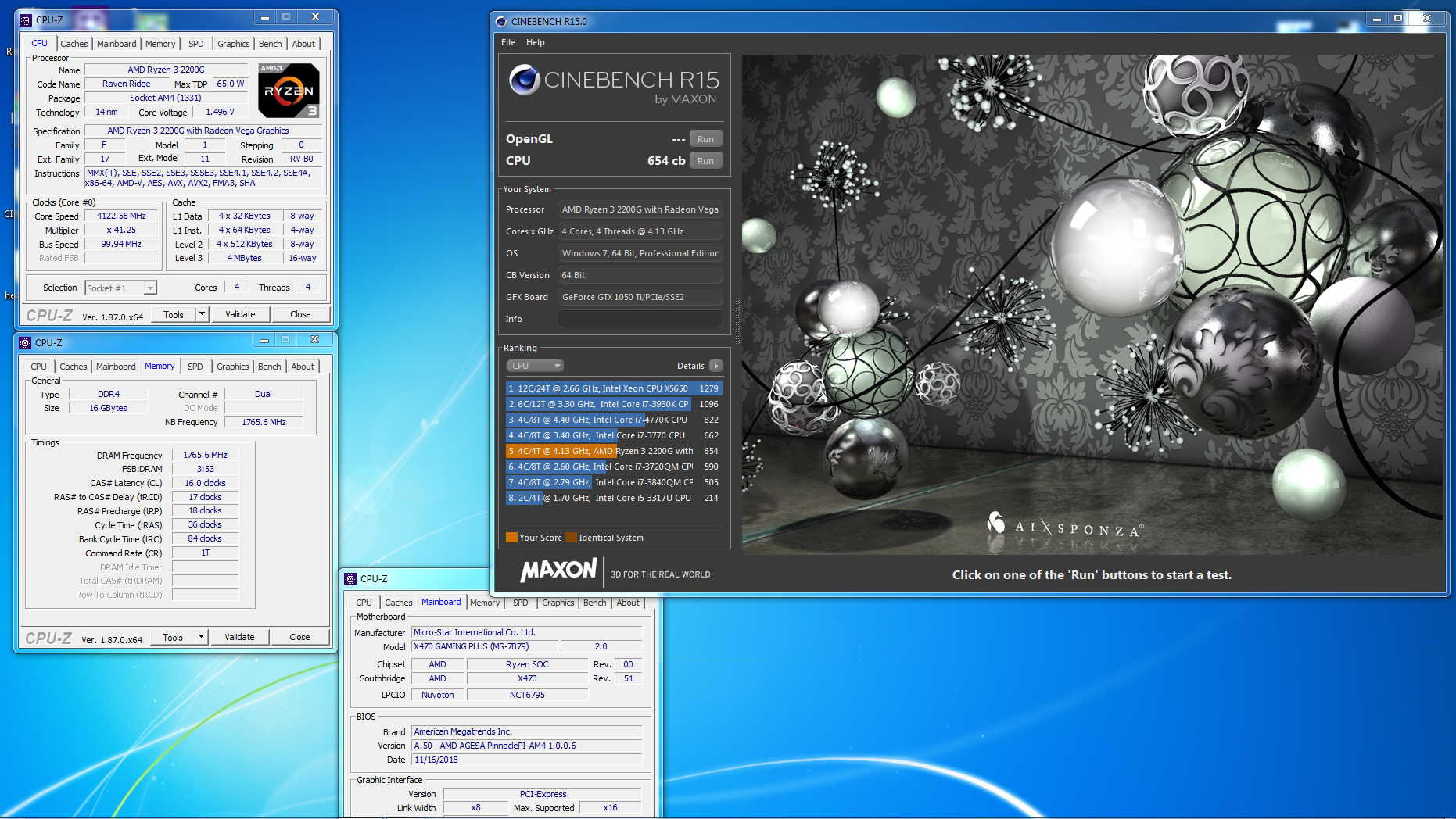Click the brown Identical System legend swatch
Screen dimensions: 1456x819
[571, 538]
